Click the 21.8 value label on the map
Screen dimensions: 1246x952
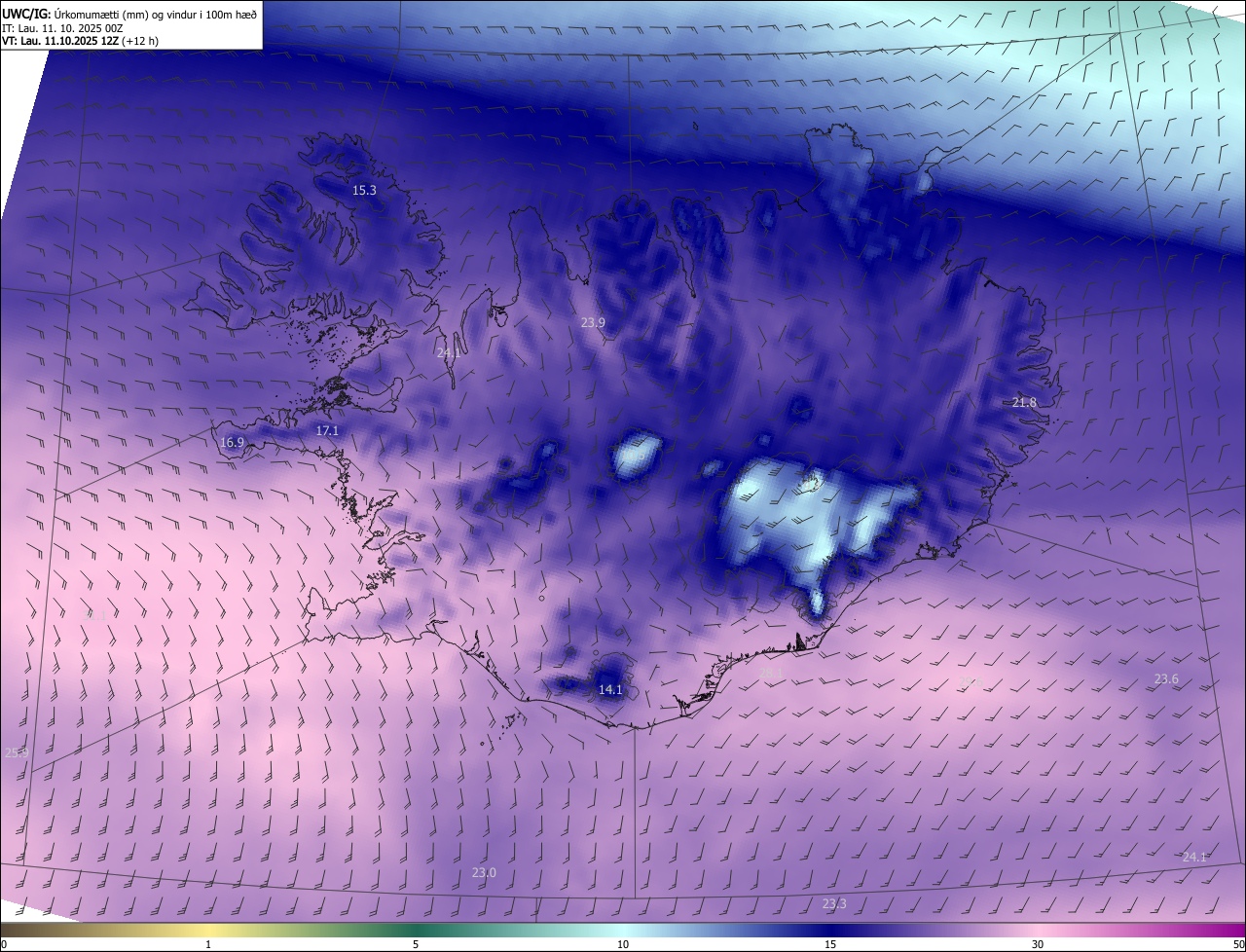click(1024, 402)
